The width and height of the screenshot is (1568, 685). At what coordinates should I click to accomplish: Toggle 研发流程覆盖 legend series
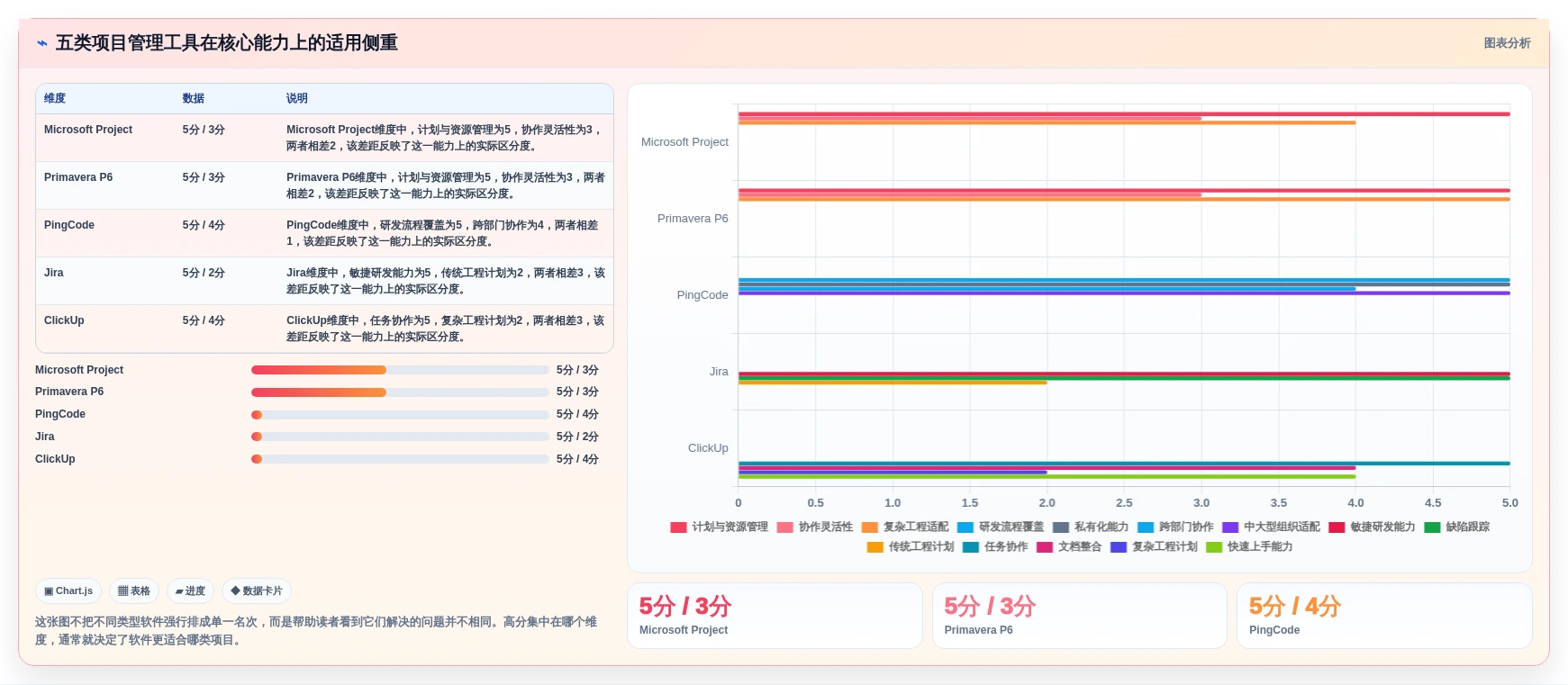[x=1000, y=527]
